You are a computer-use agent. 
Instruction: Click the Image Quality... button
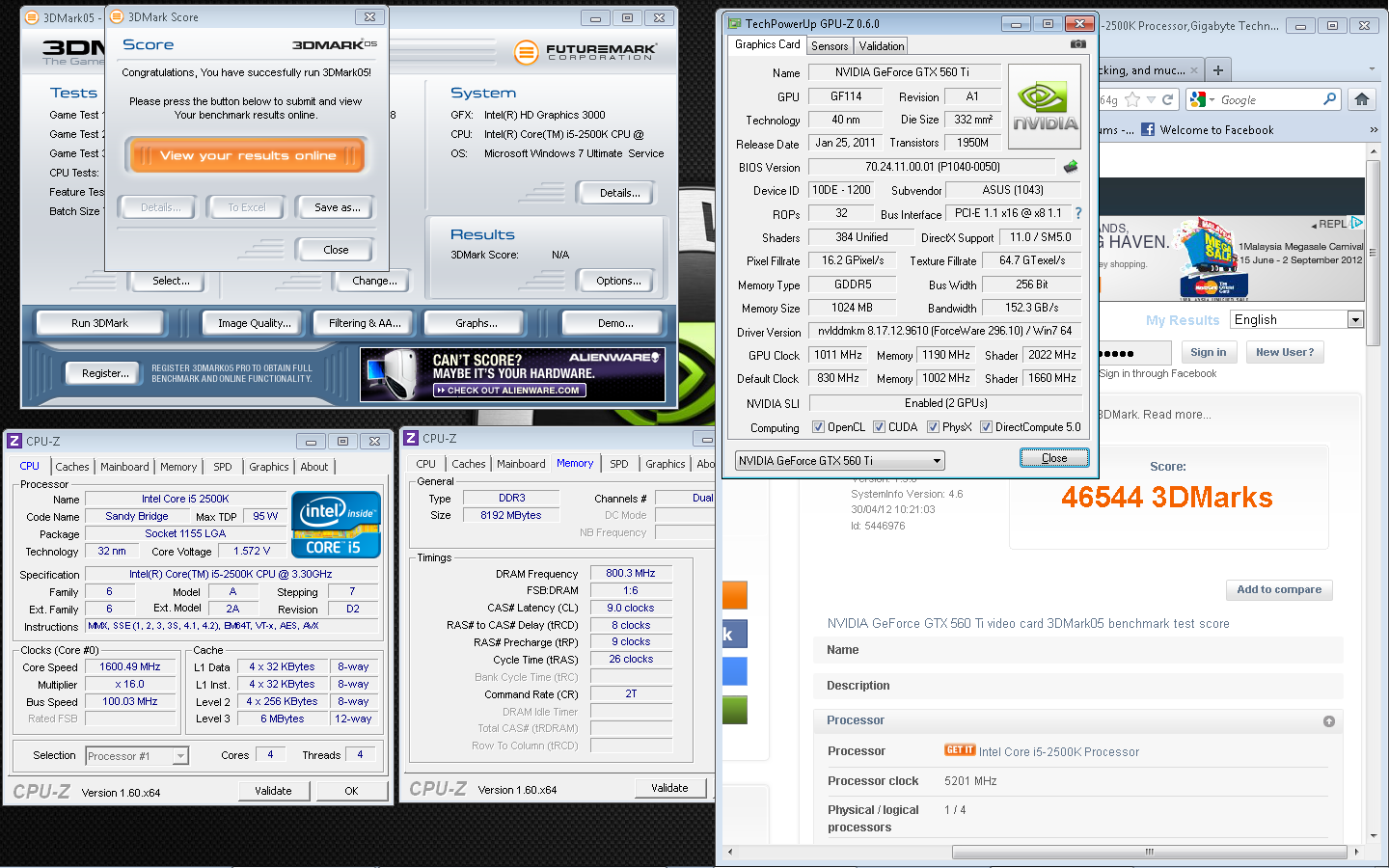pyautogui.click(x=255, y=323)
